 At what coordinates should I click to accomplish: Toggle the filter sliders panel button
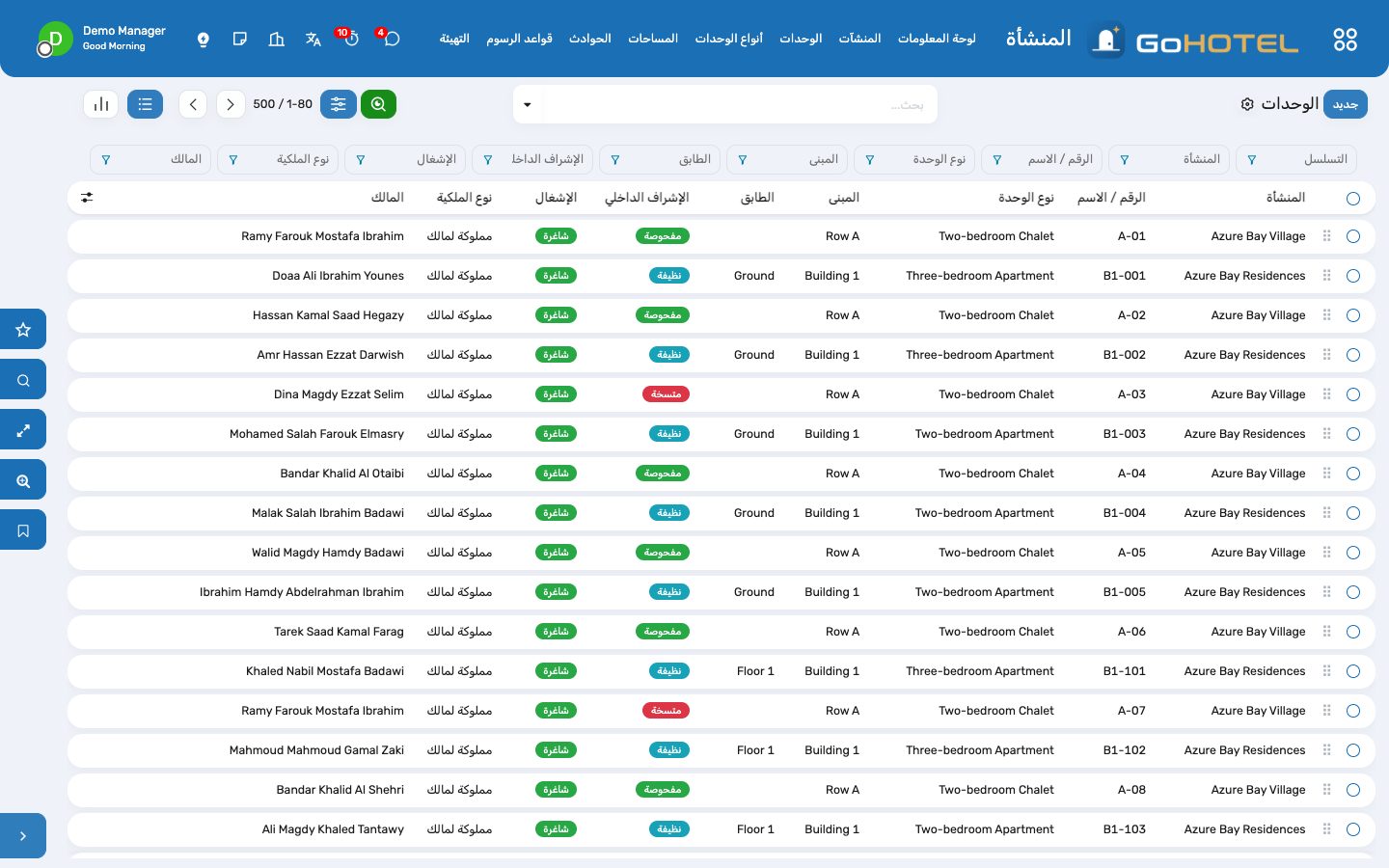coord(339,104)
